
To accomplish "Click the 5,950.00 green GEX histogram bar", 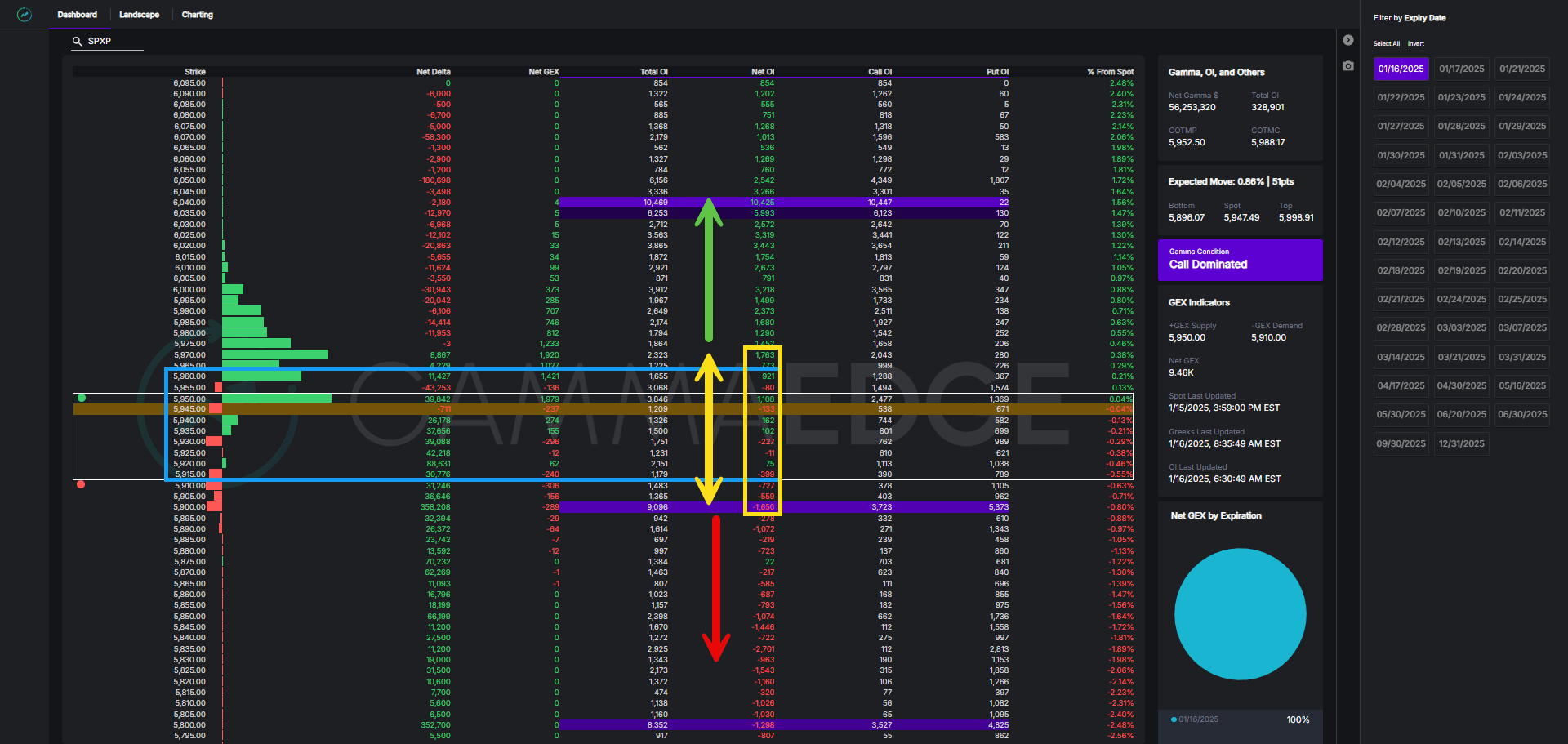I will 277,399.
